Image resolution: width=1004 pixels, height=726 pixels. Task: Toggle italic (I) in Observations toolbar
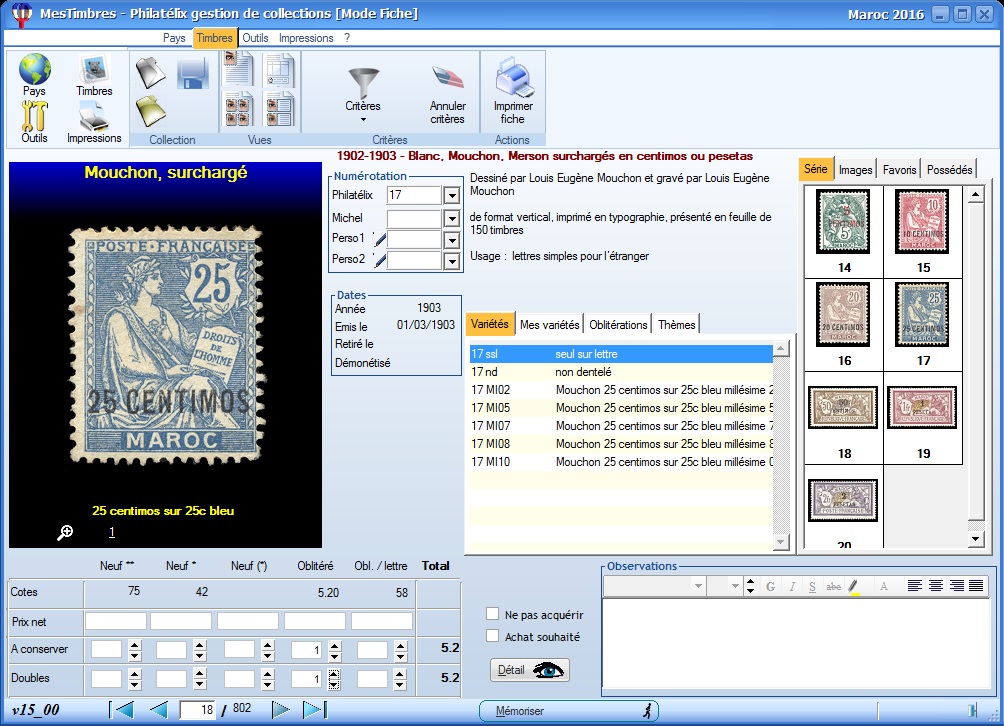pos(791,586)
